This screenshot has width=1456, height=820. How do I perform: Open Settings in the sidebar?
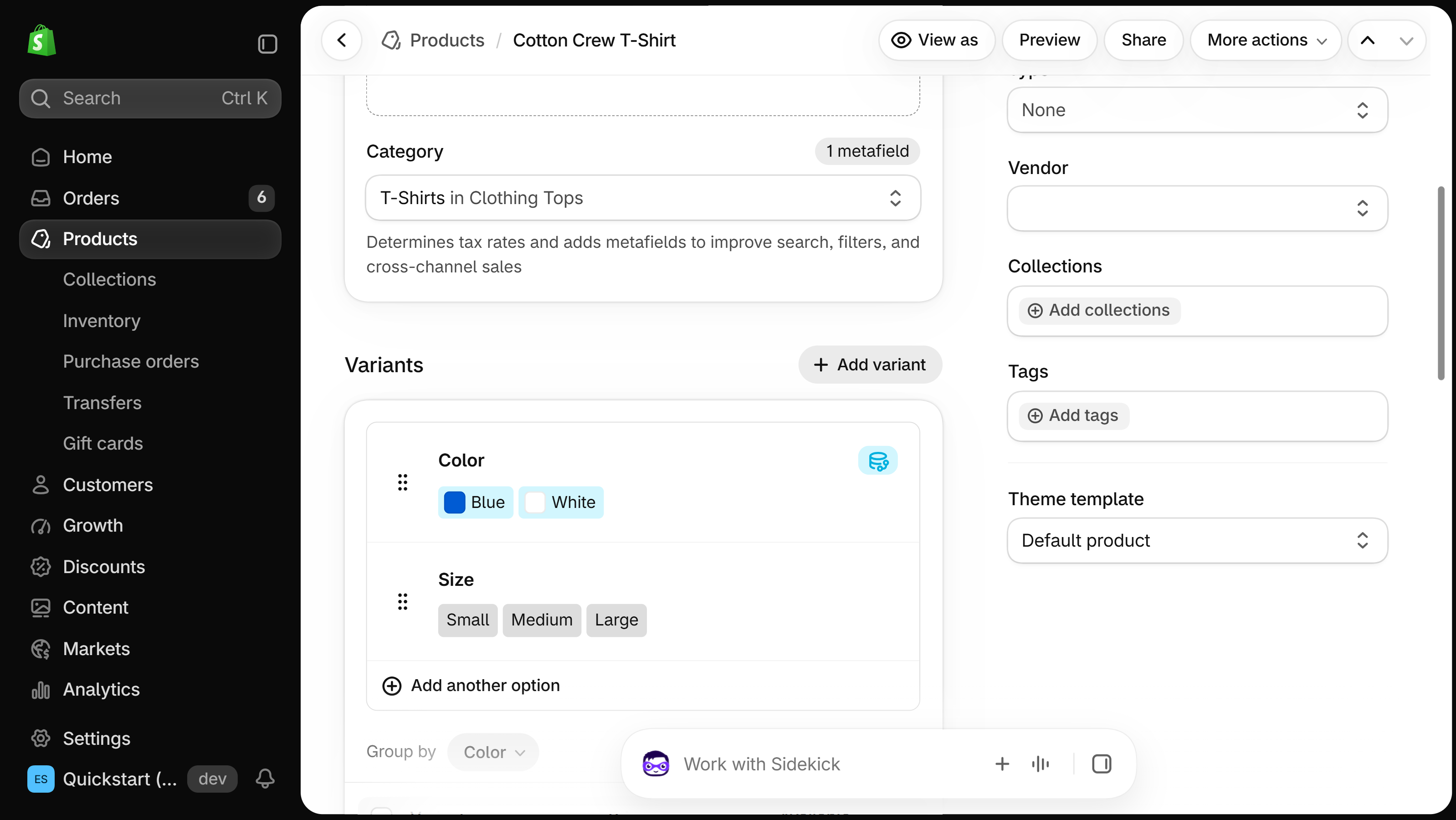(x=150, y=738)
